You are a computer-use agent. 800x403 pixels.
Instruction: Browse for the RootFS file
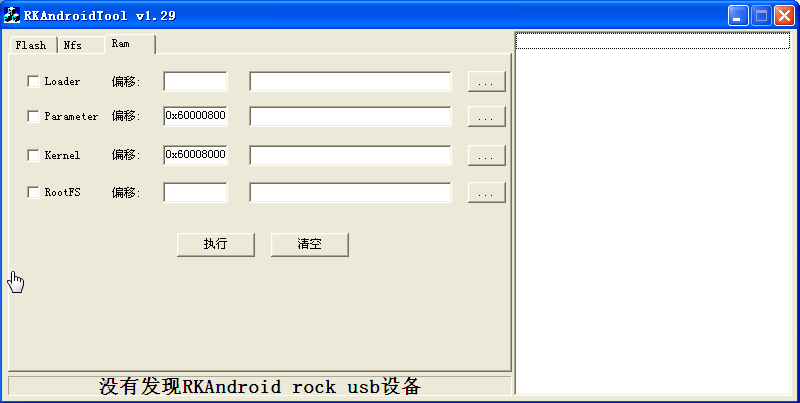click(x=486, y=192)
